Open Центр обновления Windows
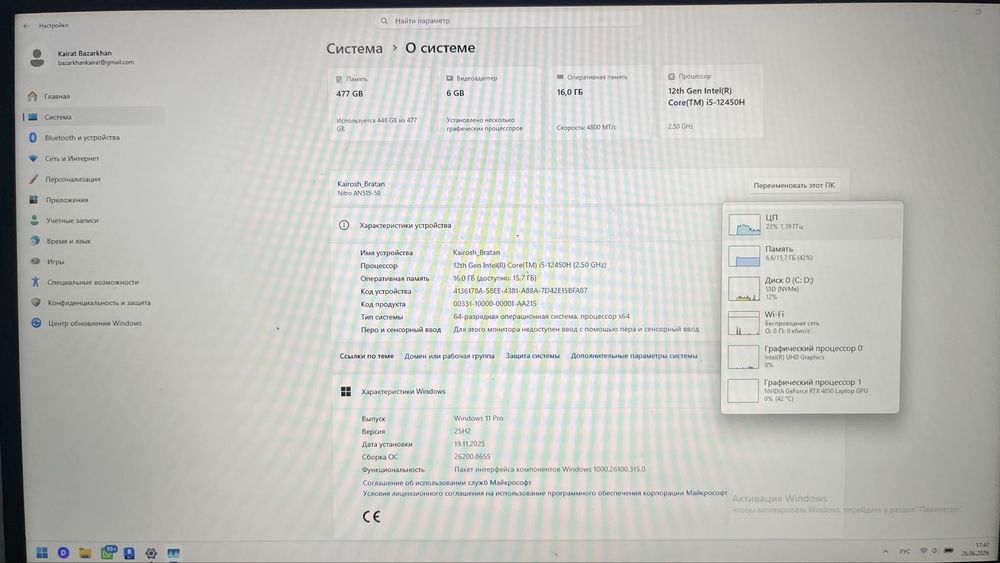This screenshot has height=563, width=1000. pyautogui.click(x=94, y=323)
